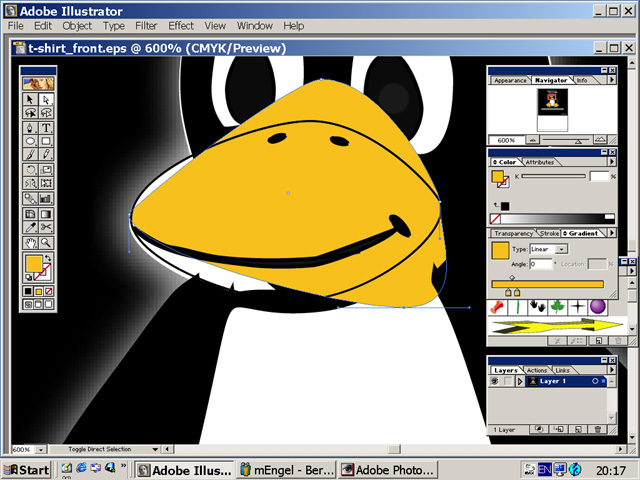Switch to mEngel - Ber... taskbar button

point(286,470)
